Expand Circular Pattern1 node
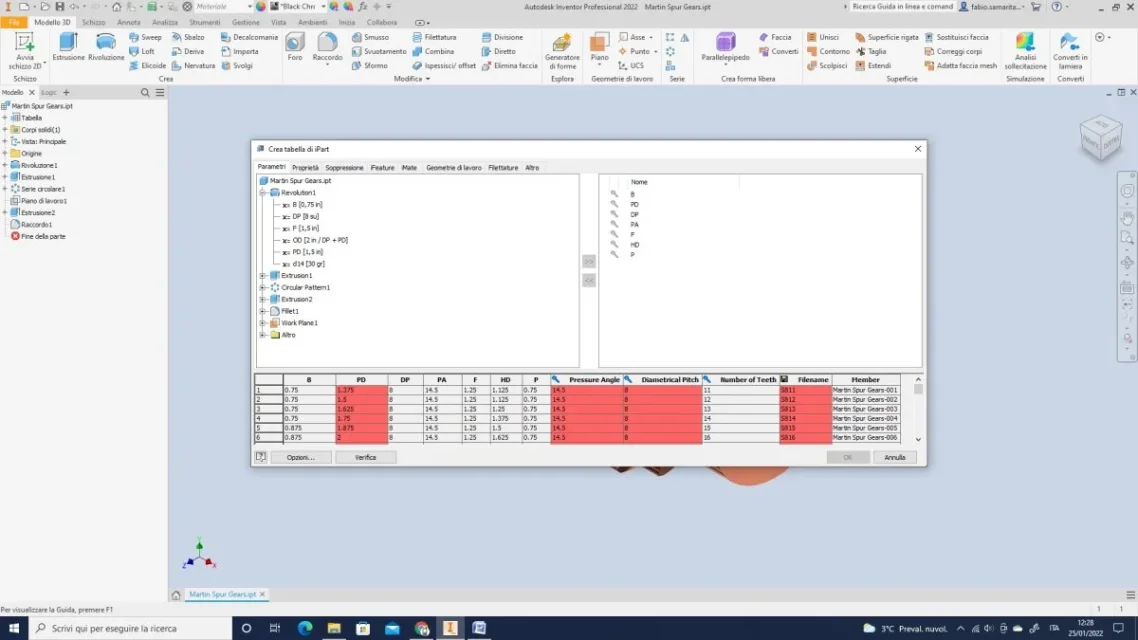Viewport: 1138px width, 640px height. (x=263, y=287)
